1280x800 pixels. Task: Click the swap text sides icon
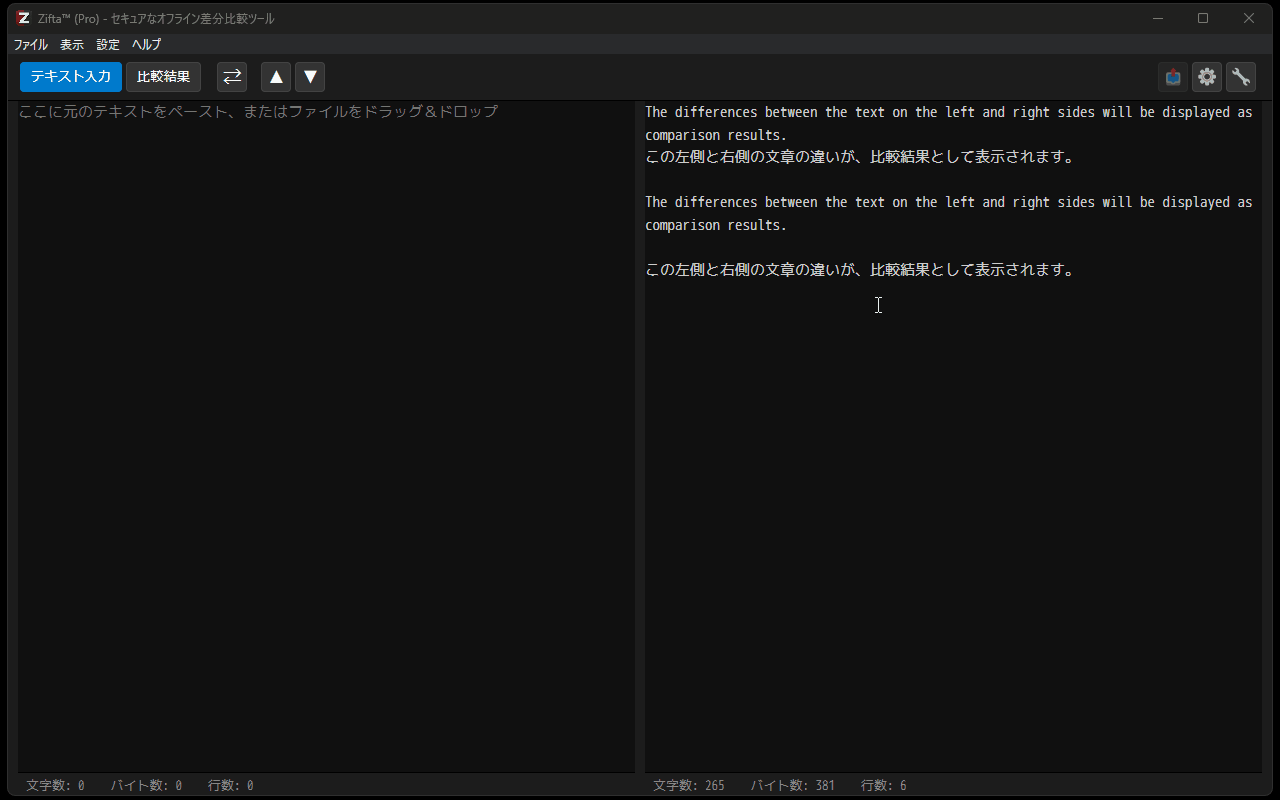[x=232, y=77]
